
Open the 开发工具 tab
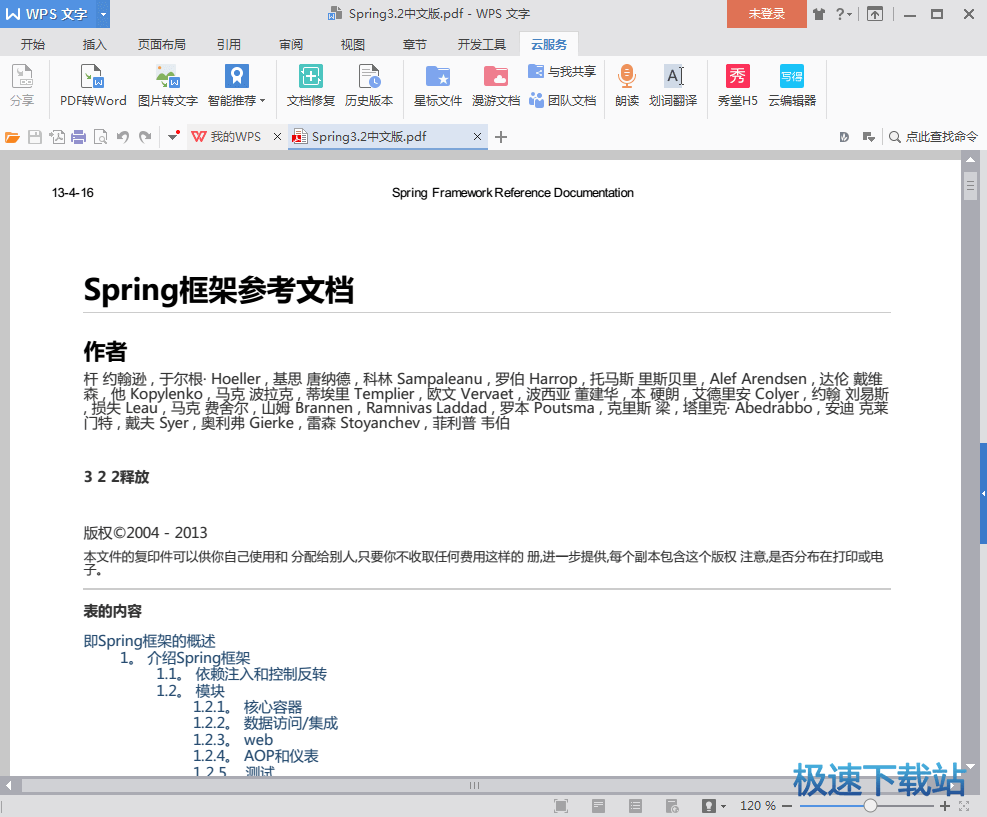coord(482,44)
